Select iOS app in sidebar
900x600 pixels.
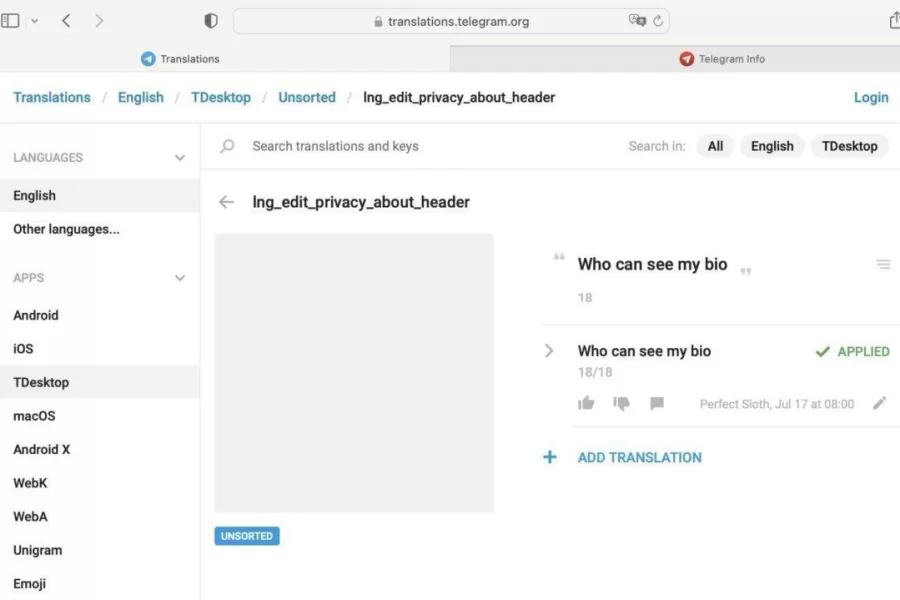(100, 349)
